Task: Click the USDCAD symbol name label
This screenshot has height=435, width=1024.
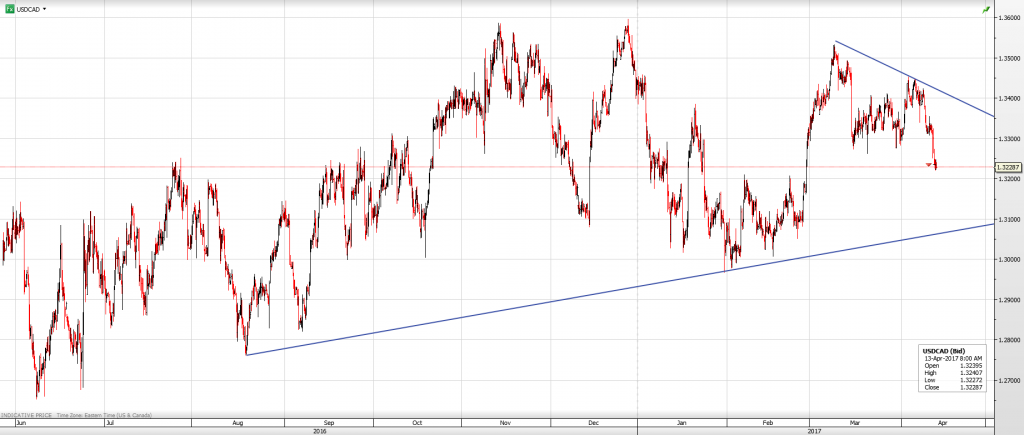Action: pyautogui.click(x=28, y=8)
